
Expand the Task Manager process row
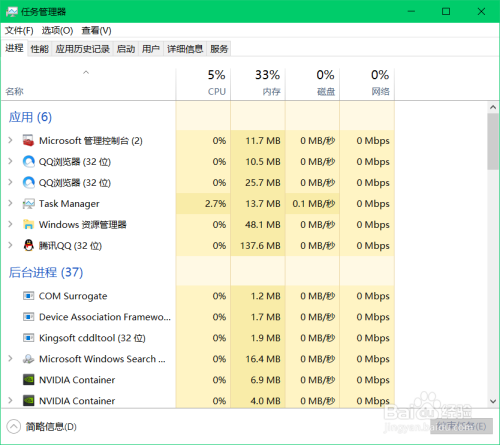[x=10, y=203]
